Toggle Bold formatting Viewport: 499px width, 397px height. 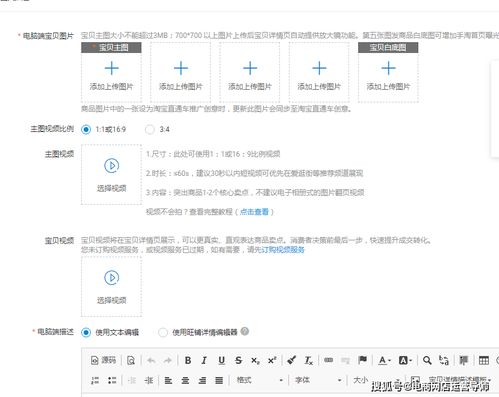(188, 360)
